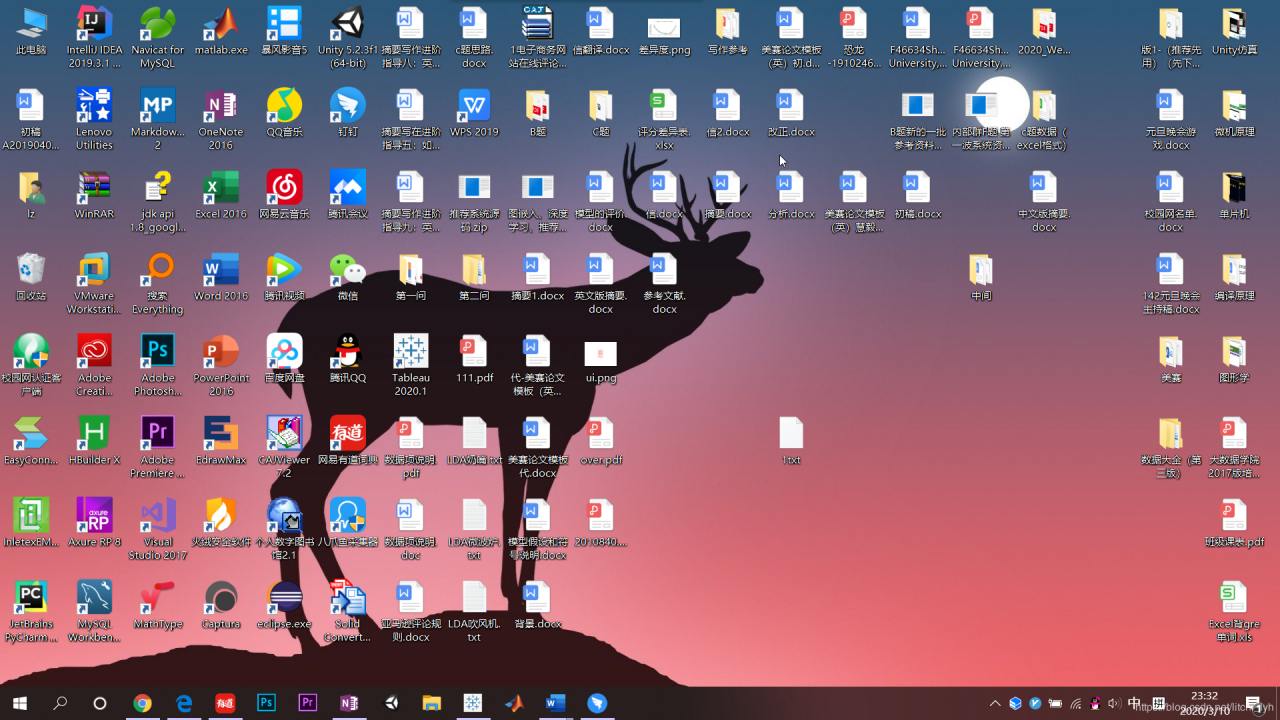
Task: Select OneNote 2016 desktop shortcut
Action: (221, 119)
